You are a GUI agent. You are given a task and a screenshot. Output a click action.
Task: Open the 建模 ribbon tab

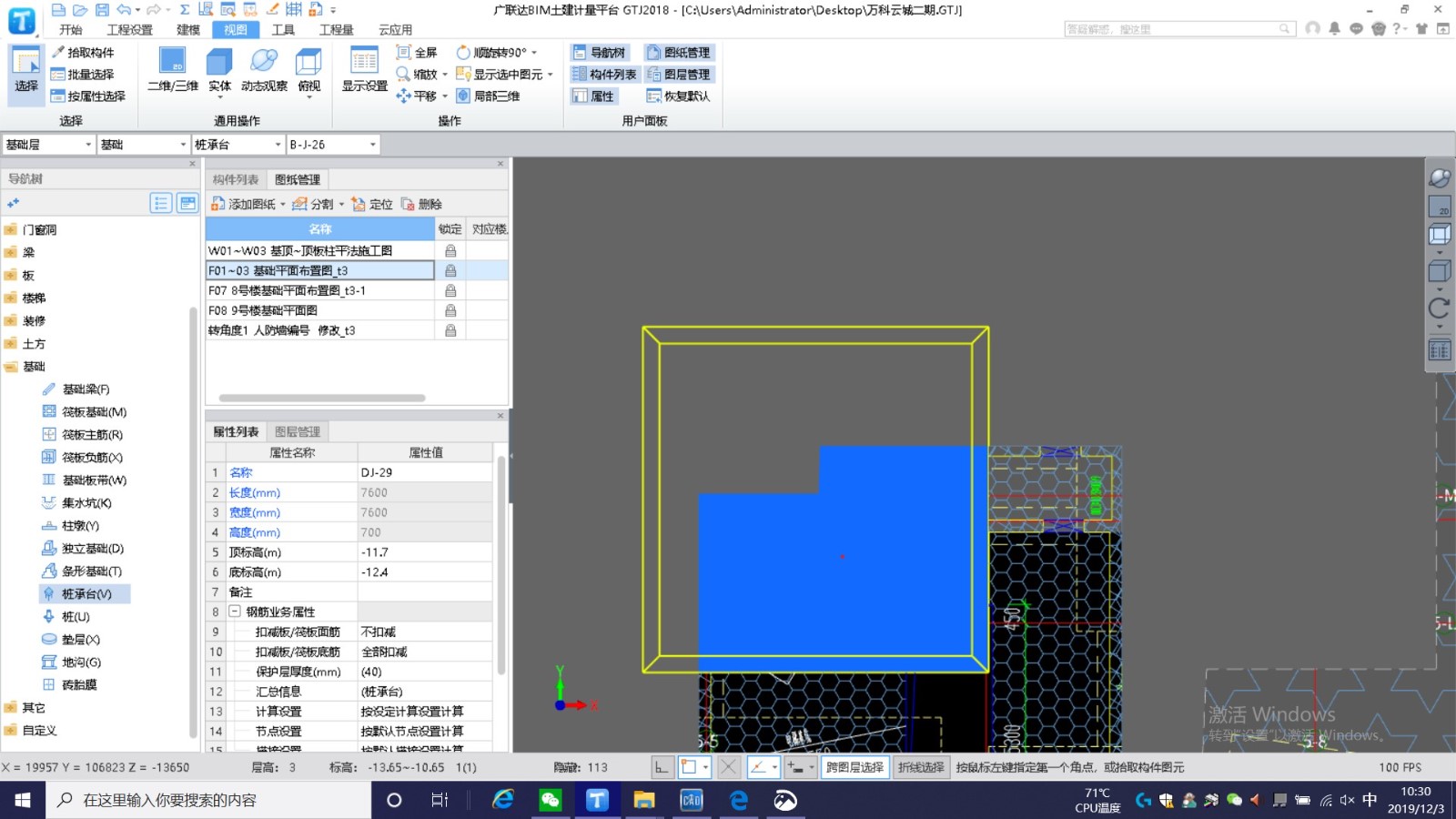pyautogui.click(x=188, y=30)
